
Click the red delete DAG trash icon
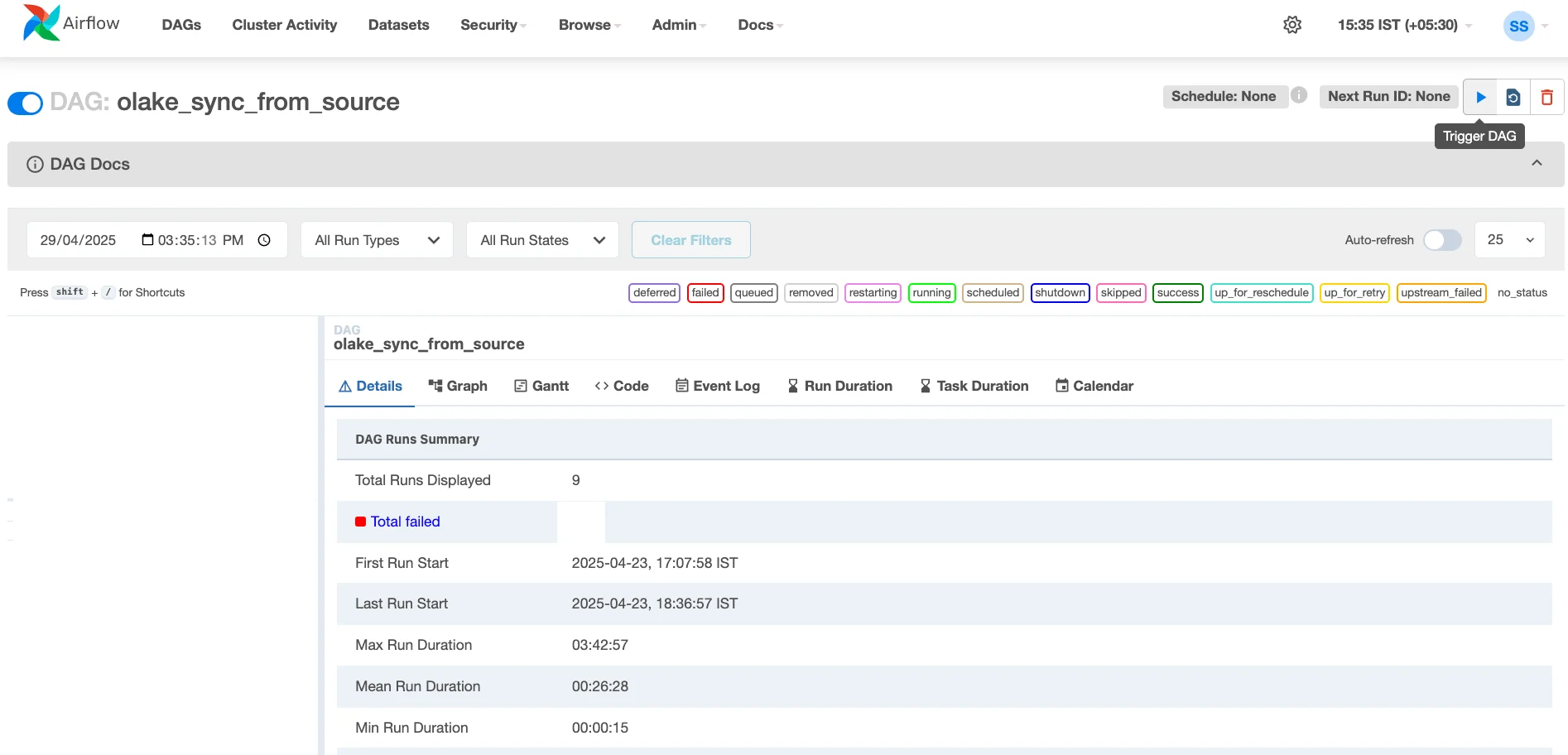point(1546,97)
